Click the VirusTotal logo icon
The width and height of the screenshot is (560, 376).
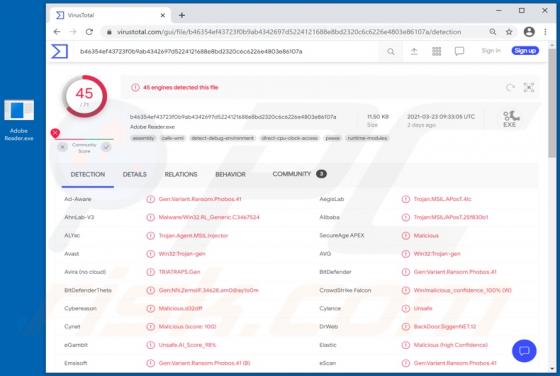tap(59, 51)
